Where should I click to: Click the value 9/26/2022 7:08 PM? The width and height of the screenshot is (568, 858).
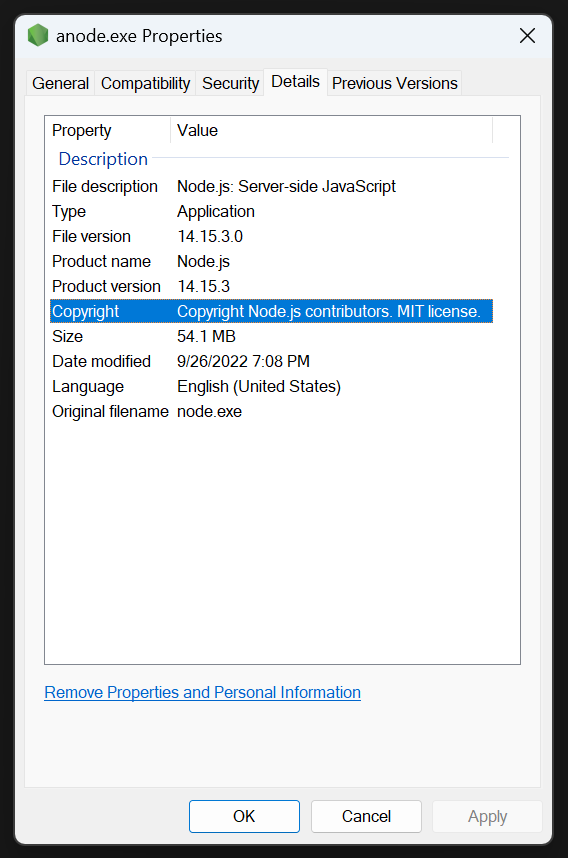tap(244, 361)
